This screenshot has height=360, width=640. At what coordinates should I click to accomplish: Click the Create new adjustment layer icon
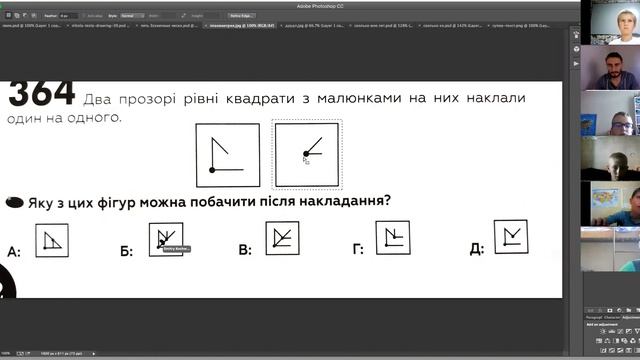click(x=619, y=311)
